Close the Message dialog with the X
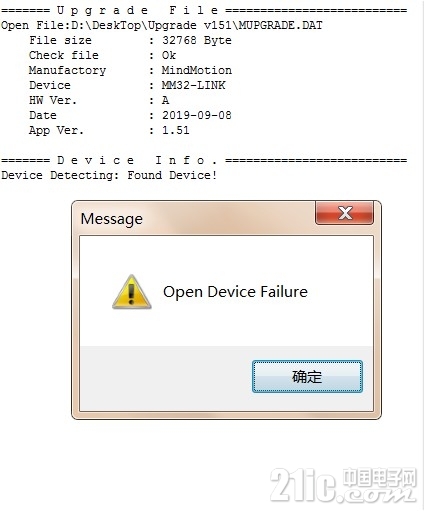 (344, 213)
